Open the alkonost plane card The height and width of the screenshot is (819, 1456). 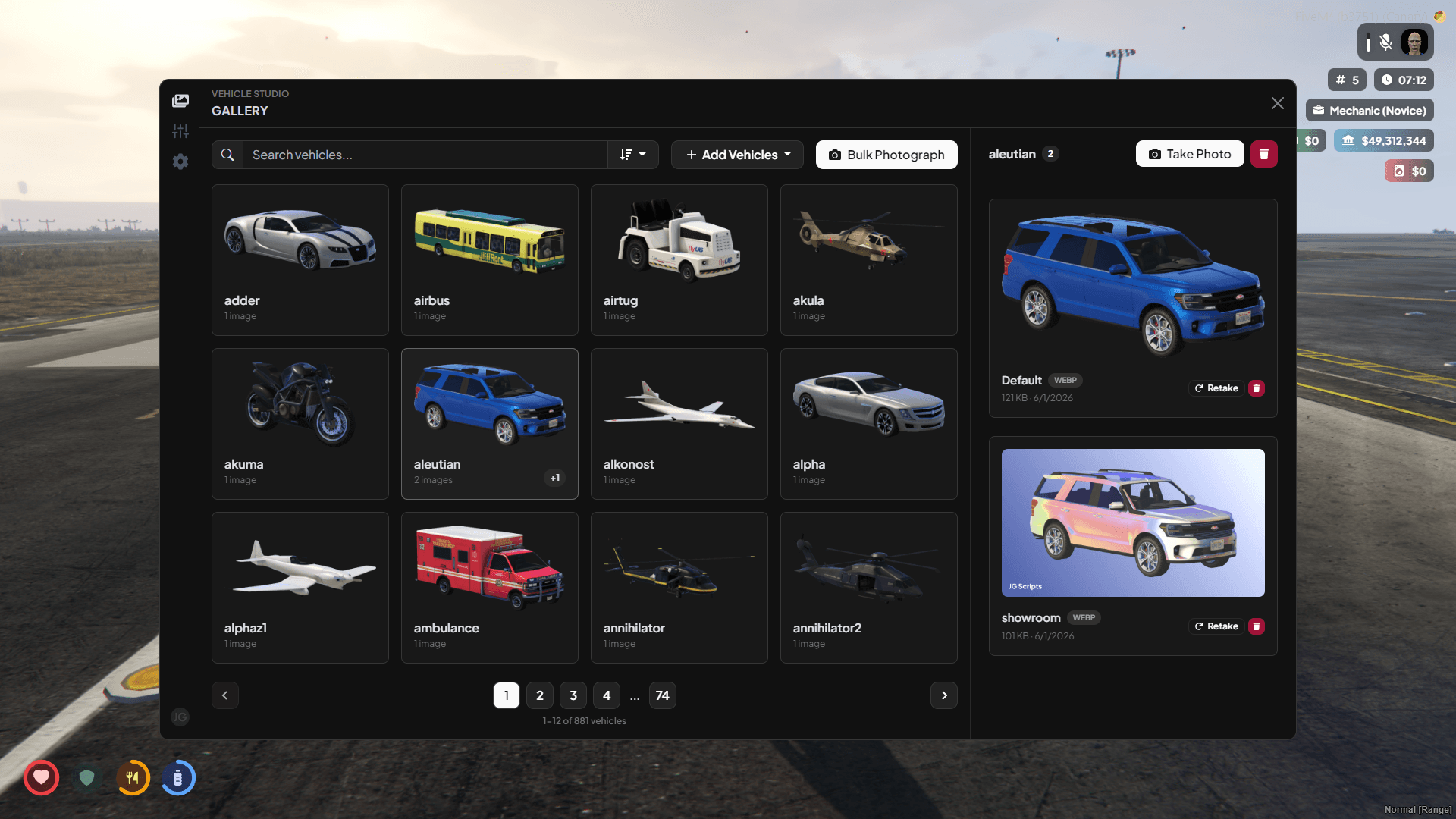(679, 424)
